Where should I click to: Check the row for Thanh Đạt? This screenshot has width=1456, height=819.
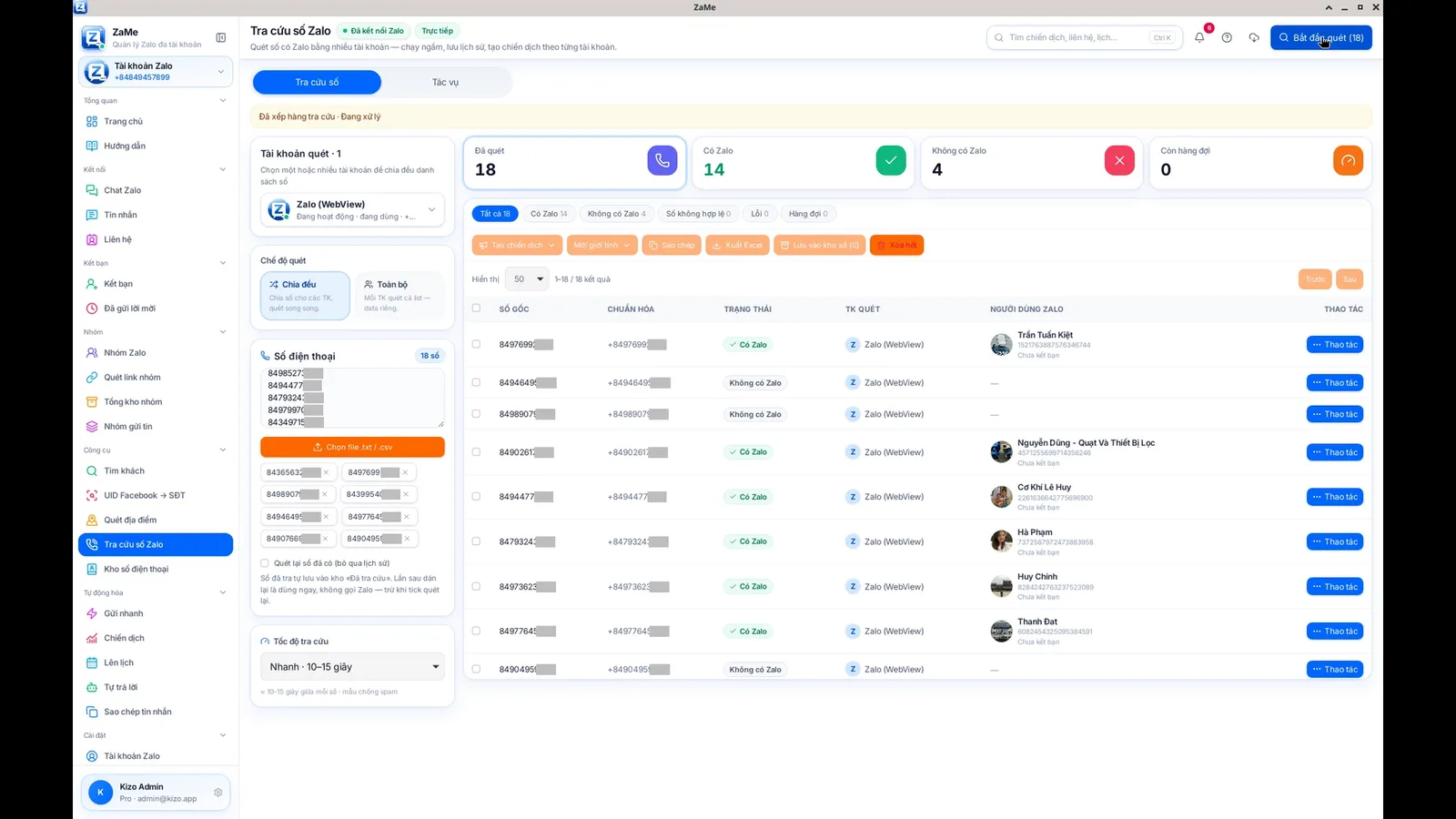(x=476, y=631)
